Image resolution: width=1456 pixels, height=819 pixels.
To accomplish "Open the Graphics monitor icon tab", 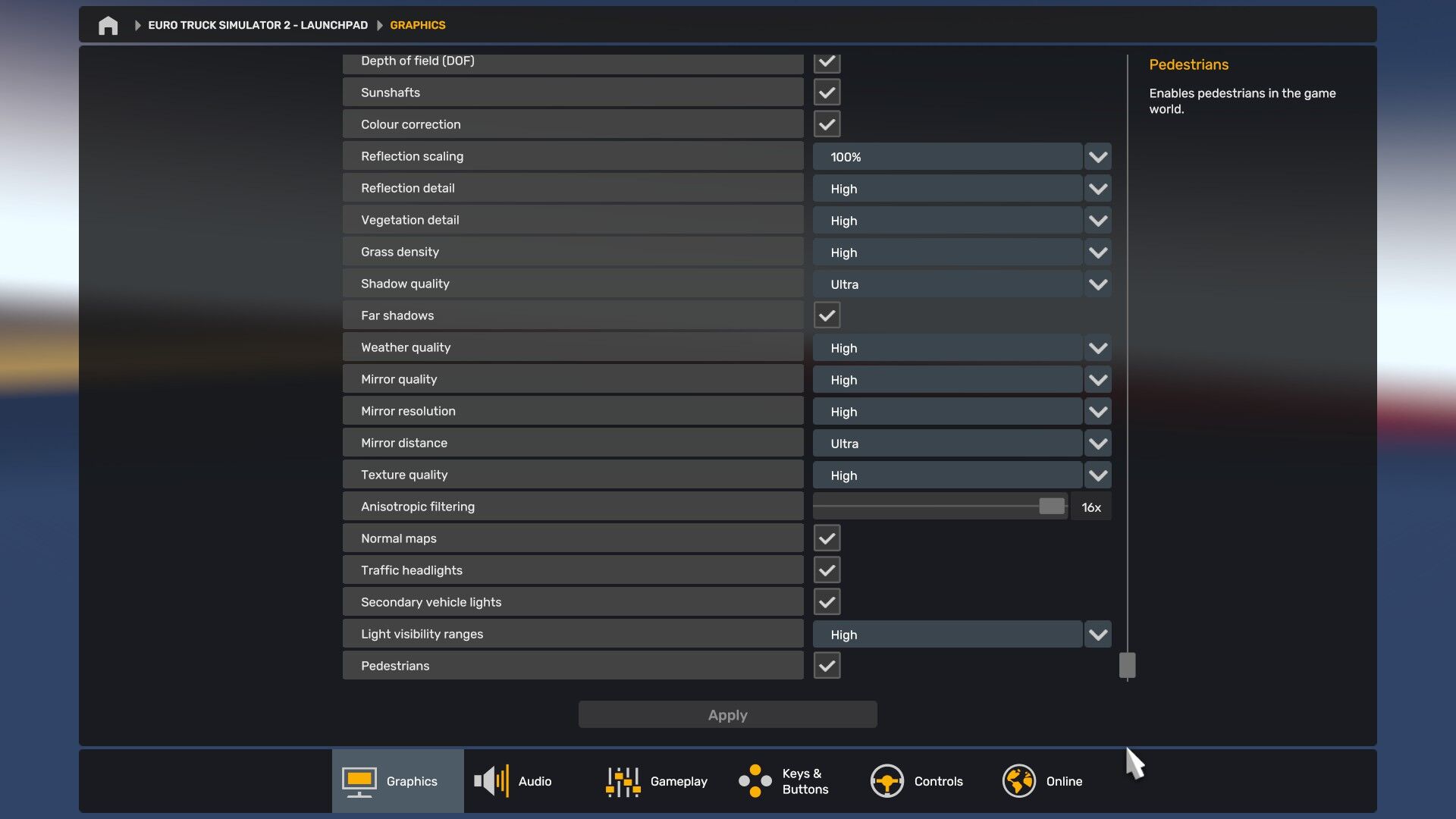I will pos(359,781).
